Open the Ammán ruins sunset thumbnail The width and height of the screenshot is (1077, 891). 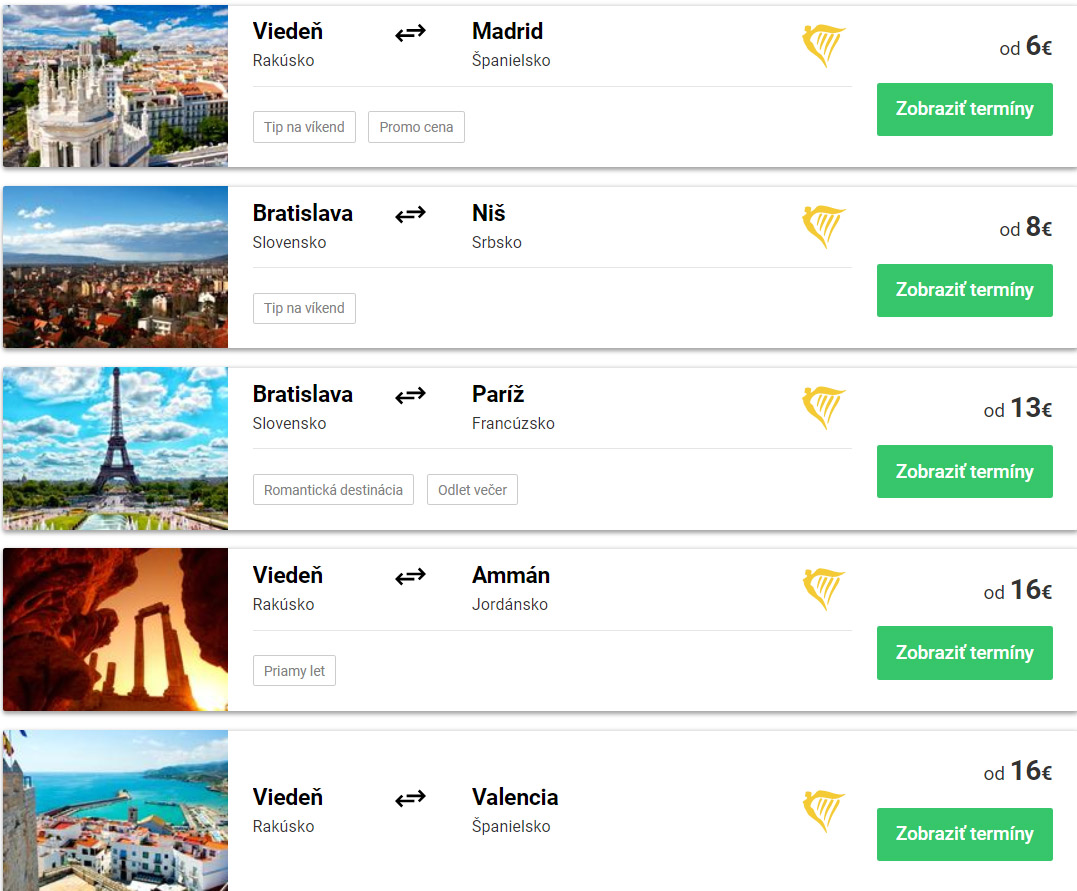(x=115, y=629)
